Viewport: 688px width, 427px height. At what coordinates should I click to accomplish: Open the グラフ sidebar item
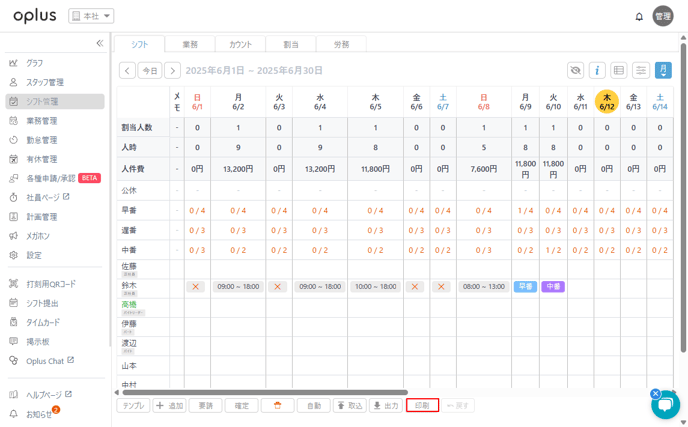(x=35, y=63)
